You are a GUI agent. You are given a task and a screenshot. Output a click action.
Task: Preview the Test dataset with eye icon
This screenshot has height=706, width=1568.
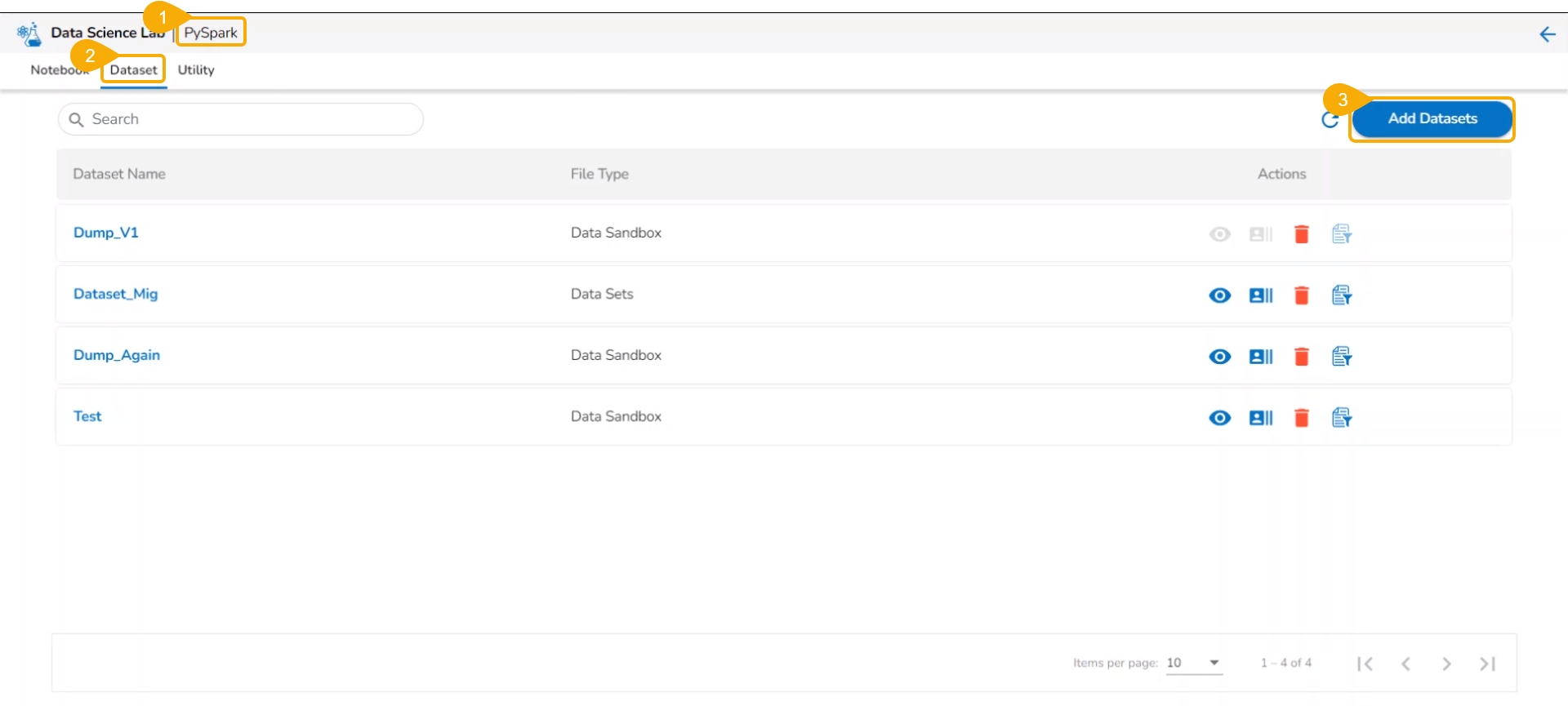pyautogui.click(x=1220, y=418)
